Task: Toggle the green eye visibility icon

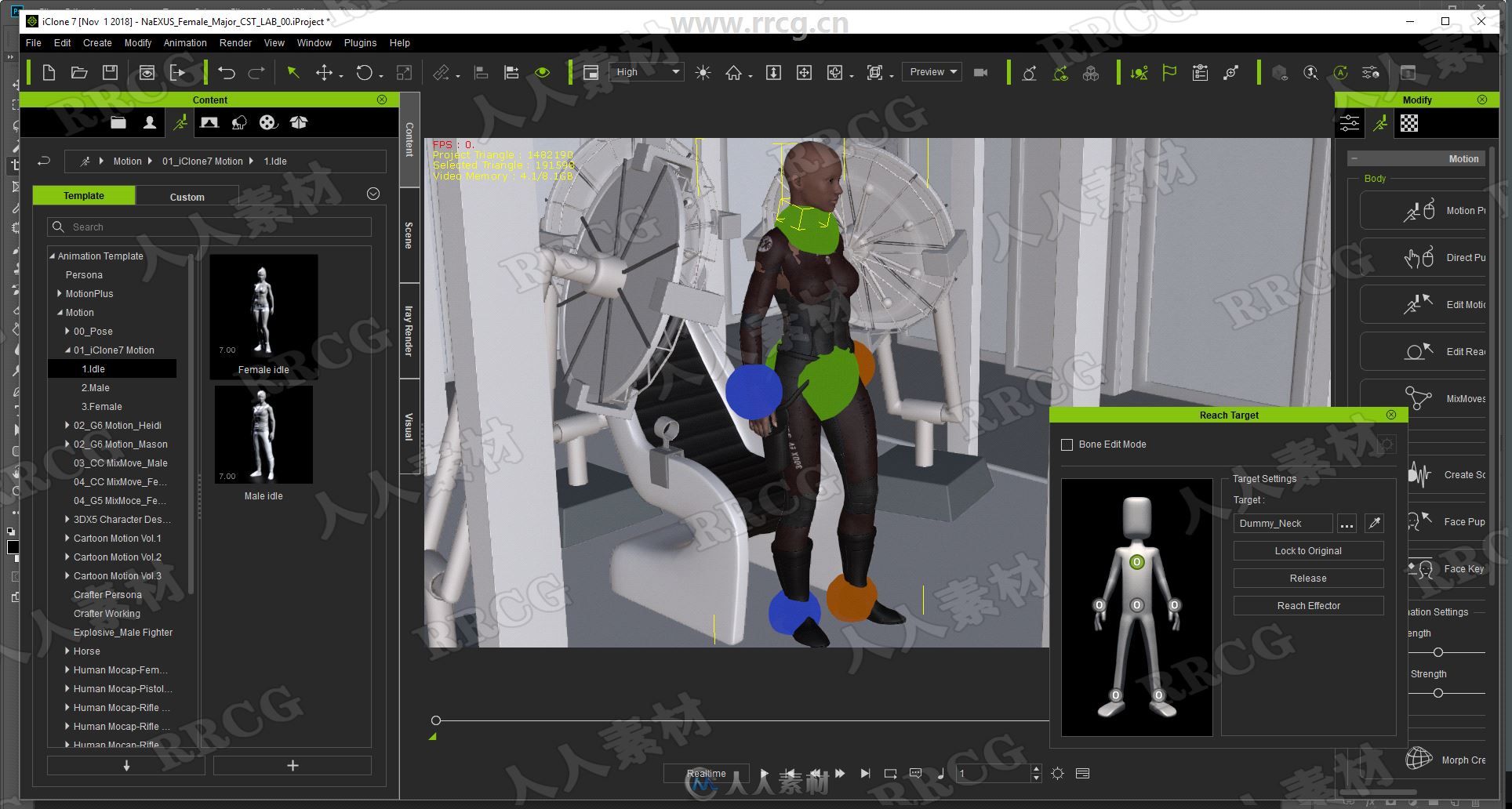Action: tap(542, 72)
